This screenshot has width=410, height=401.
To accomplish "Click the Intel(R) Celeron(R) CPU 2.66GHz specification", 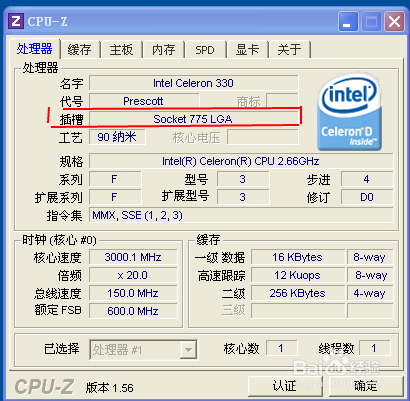I will tap(241, 161).
